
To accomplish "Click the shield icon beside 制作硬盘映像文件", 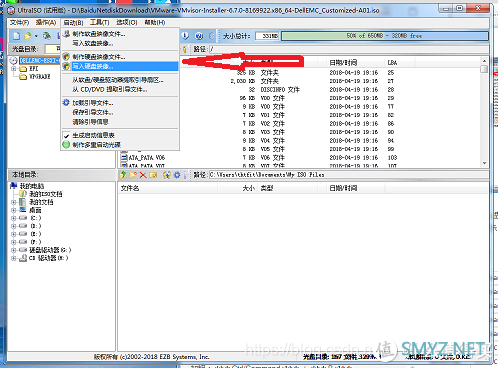I will tap(66, 57).
